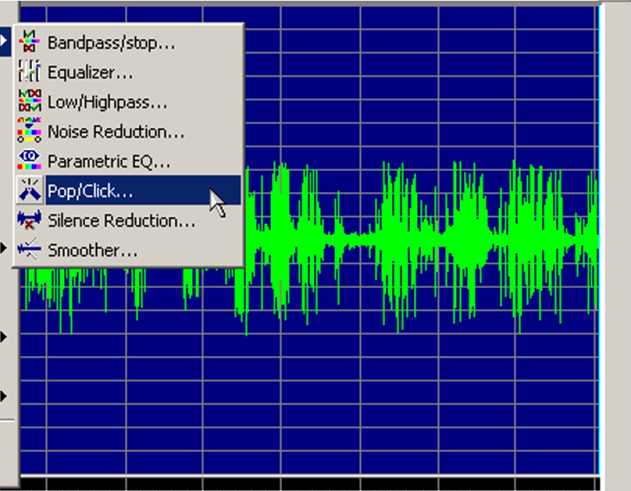
Task: Select Low/Highpass... menu entry
Action: coord(129,101)
